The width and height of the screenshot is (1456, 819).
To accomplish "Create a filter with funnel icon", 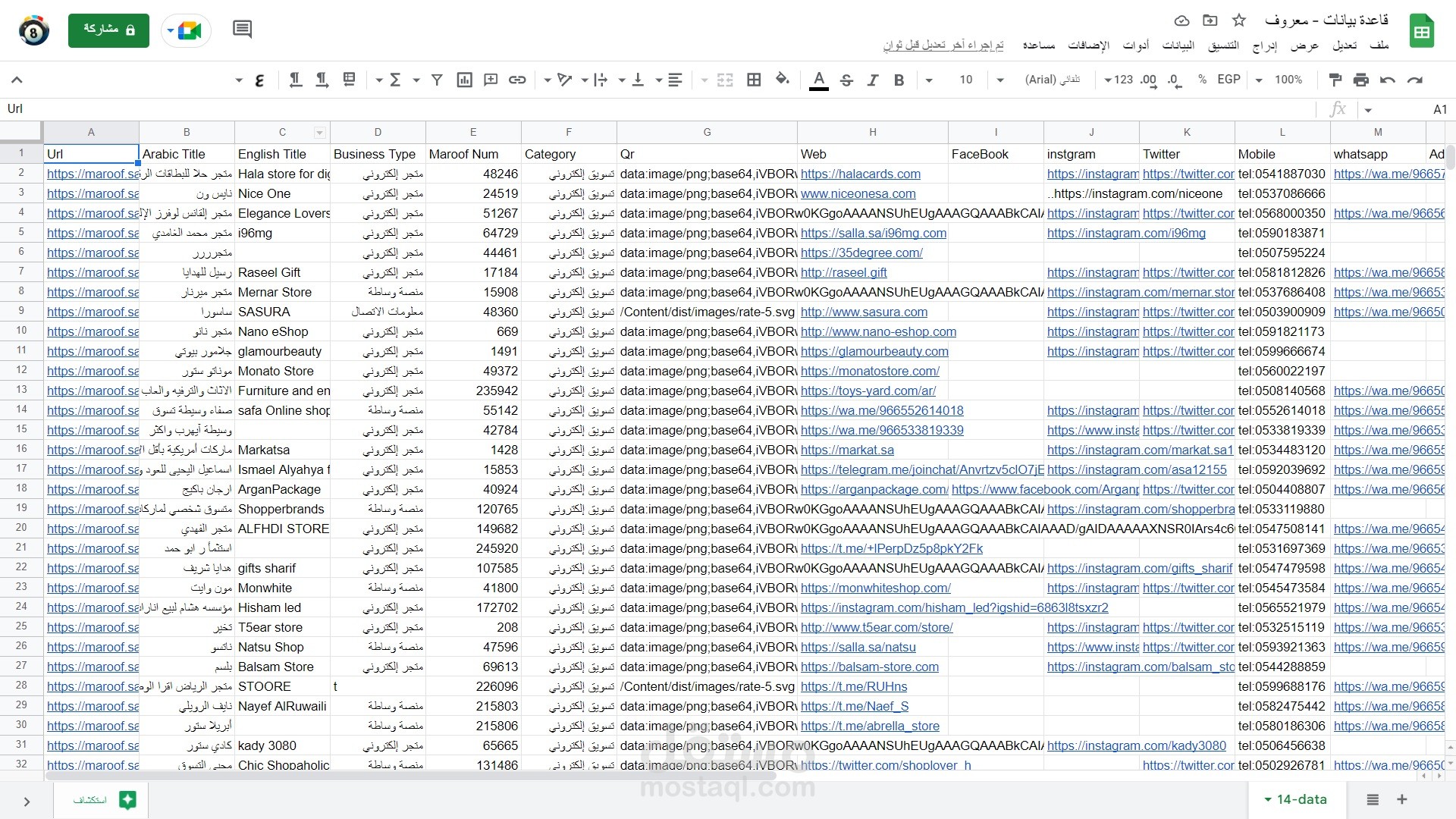I will click(437, 80).
